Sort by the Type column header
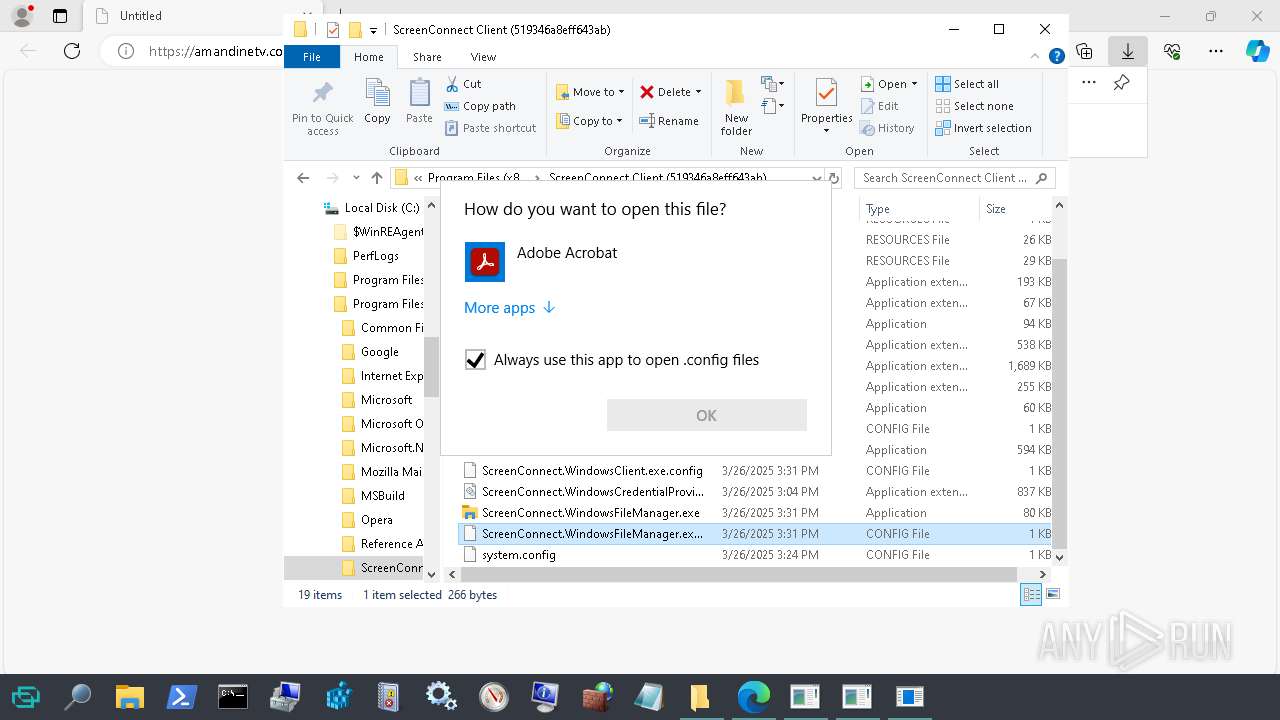Viewport: 1280px width, 720px height. coord(918,208)
